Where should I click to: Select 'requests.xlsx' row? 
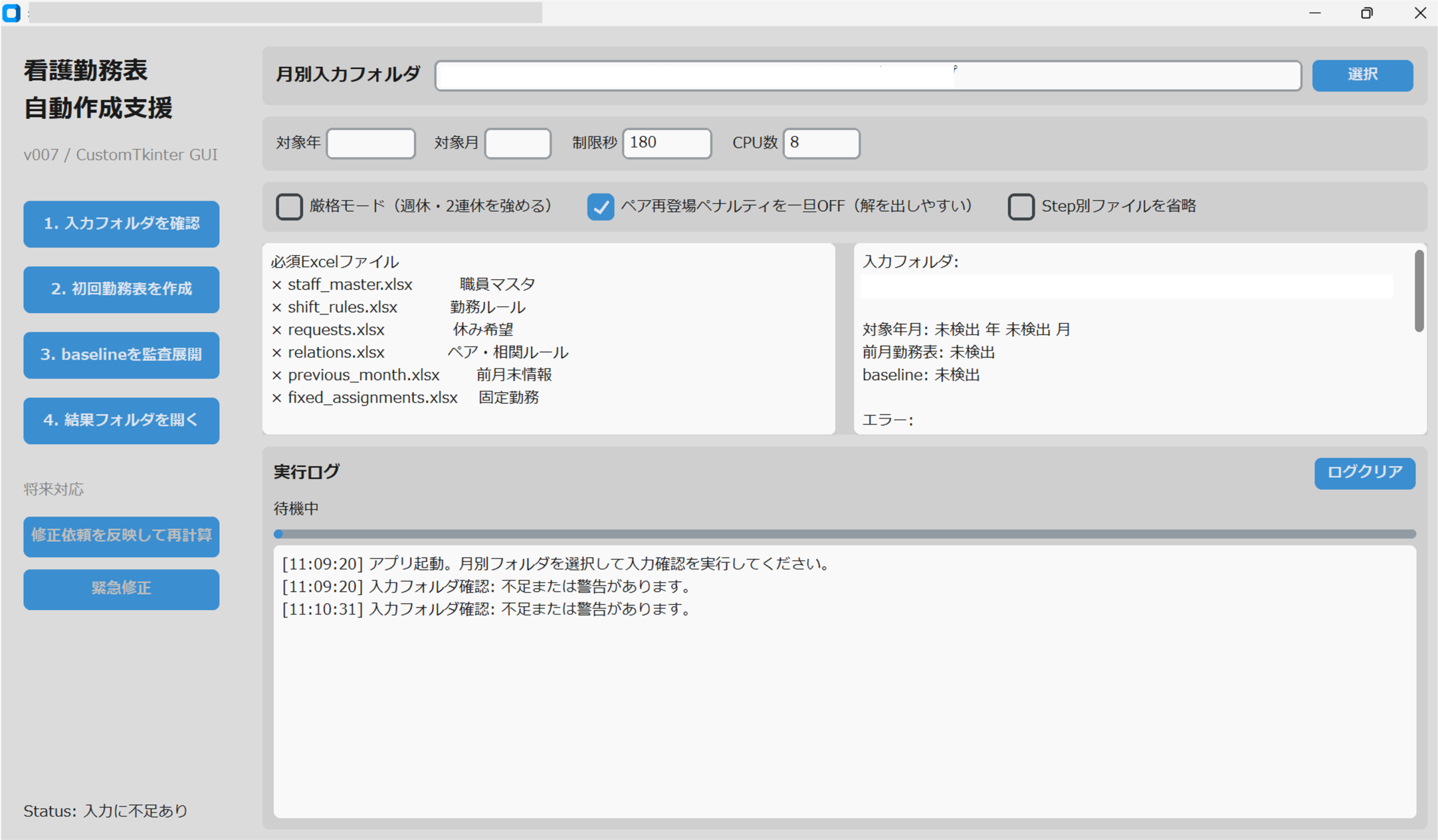[393, 329]
